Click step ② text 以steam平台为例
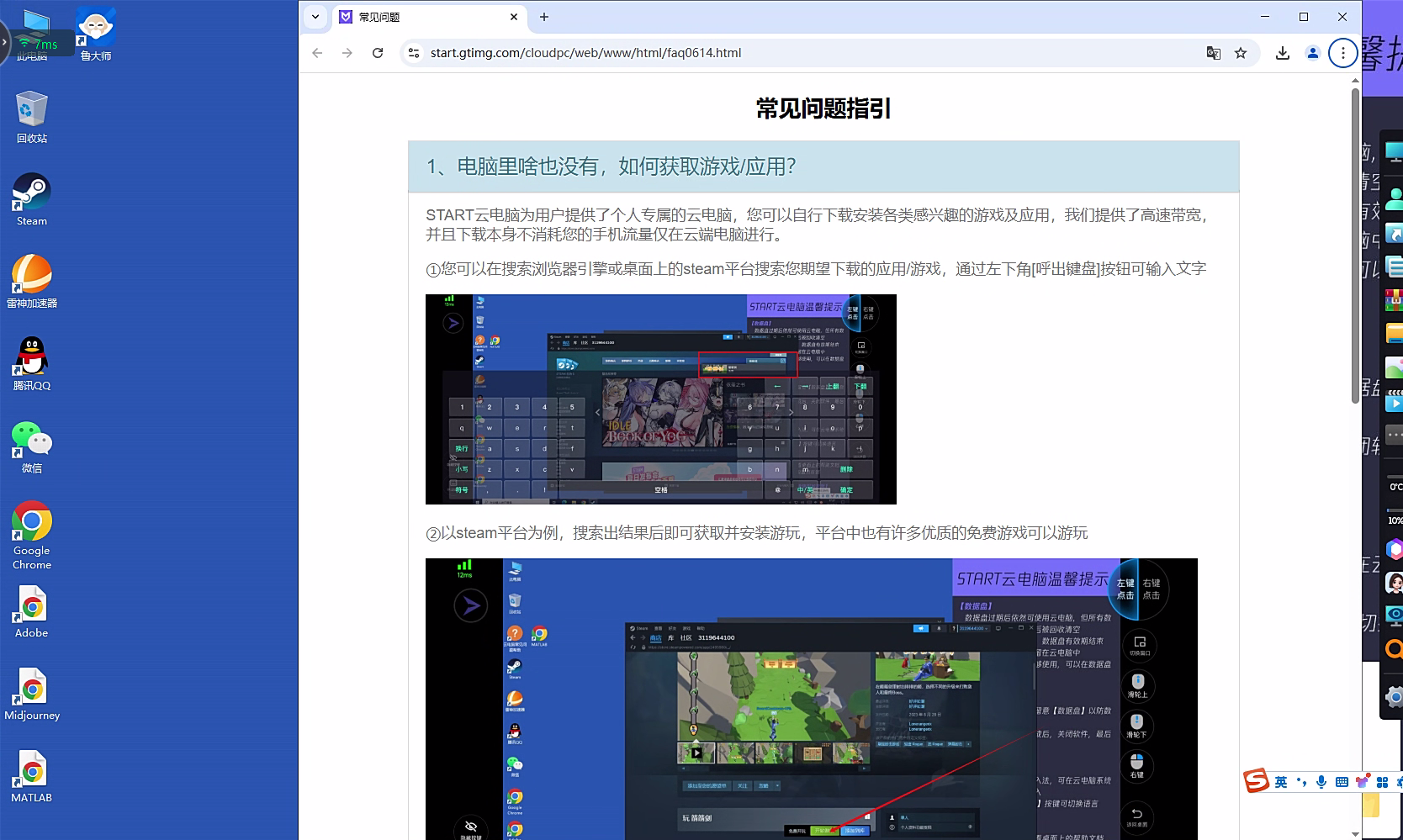This screenshot has width=1403, height=840. point(757,533)
